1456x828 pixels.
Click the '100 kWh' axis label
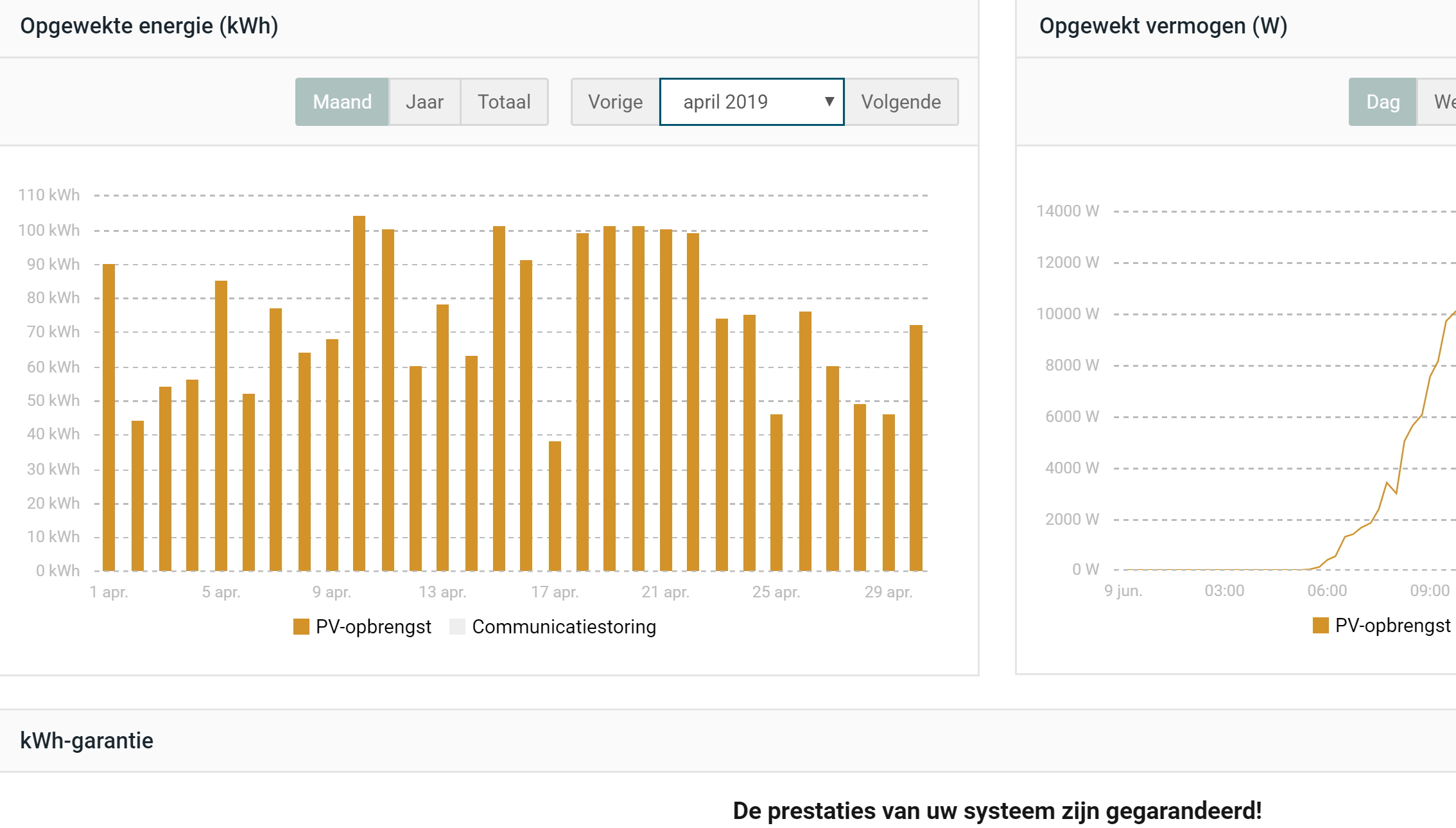click(49, 230)
